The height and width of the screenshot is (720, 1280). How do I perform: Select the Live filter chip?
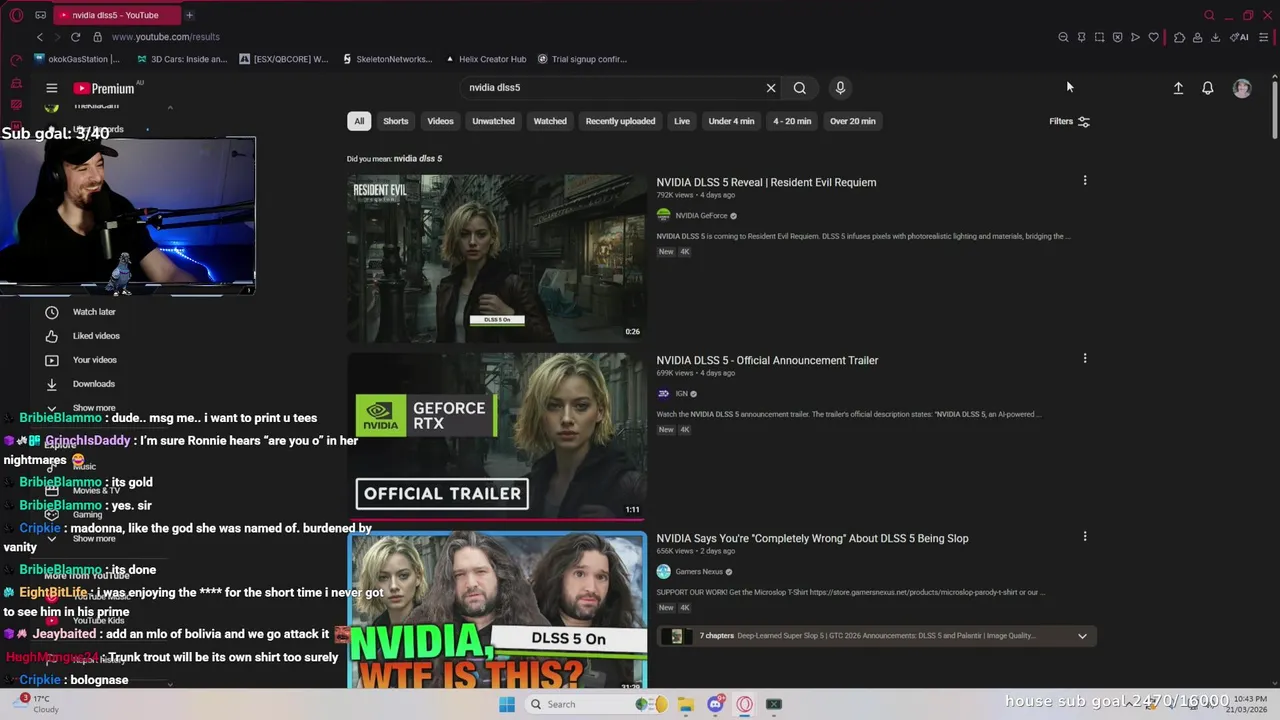[682, 121]
